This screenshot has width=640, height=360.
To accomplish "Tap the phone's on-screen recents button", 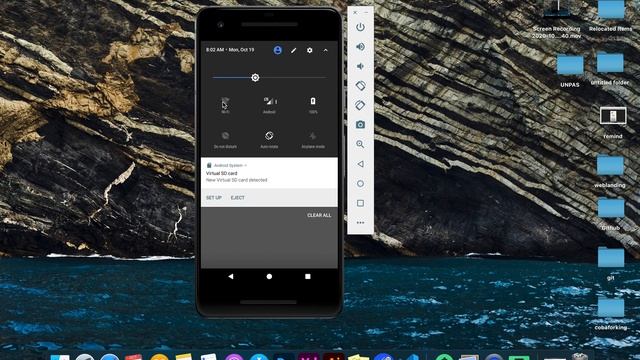I will click(308, 276).
